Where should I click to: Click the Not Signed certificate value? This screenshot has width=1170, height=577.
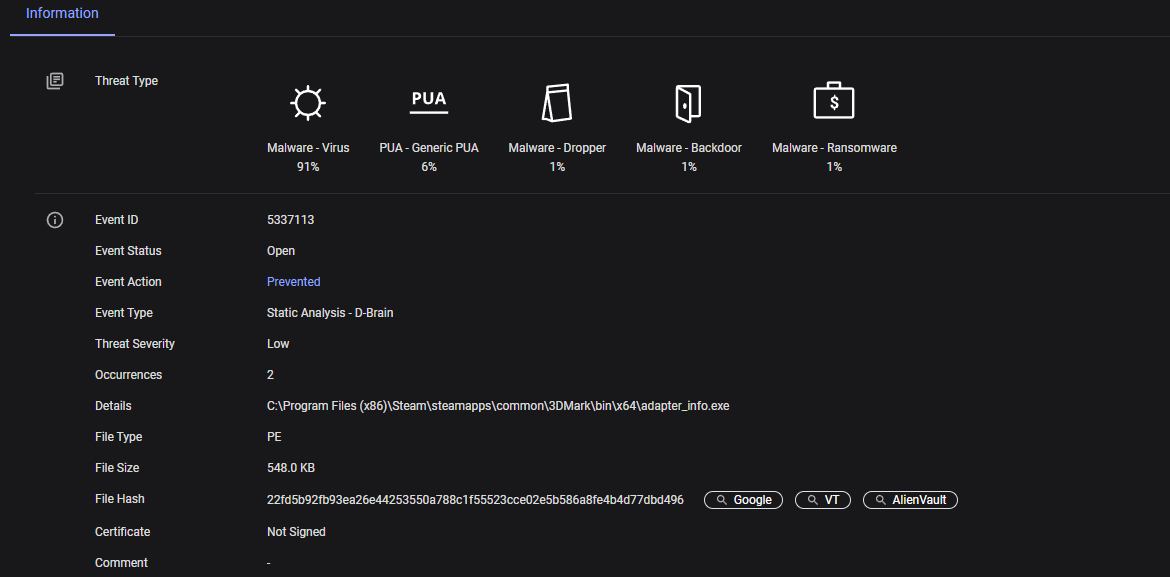[296, 532]
